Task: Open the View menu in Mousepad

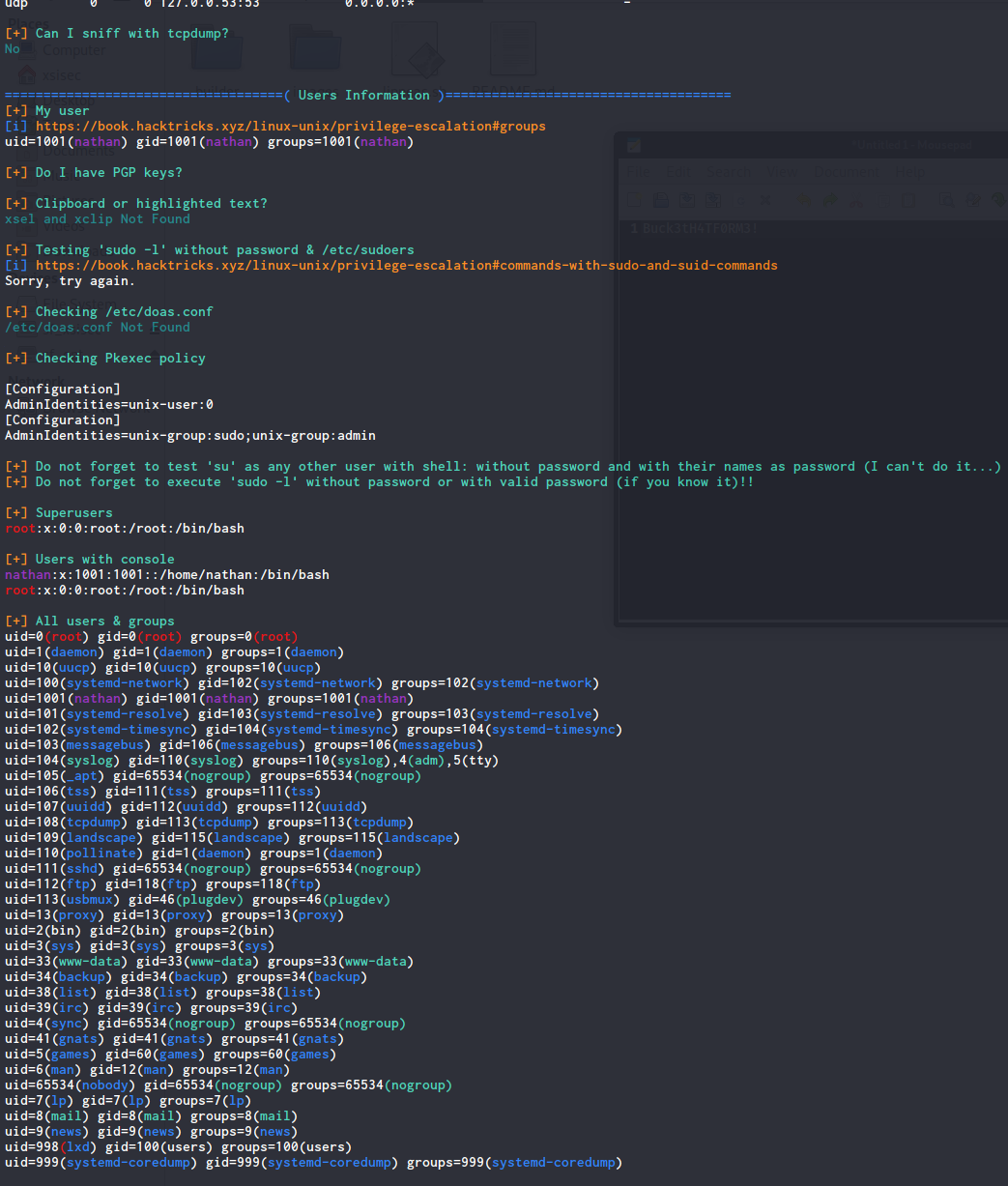Action: (x=783, y=172)
